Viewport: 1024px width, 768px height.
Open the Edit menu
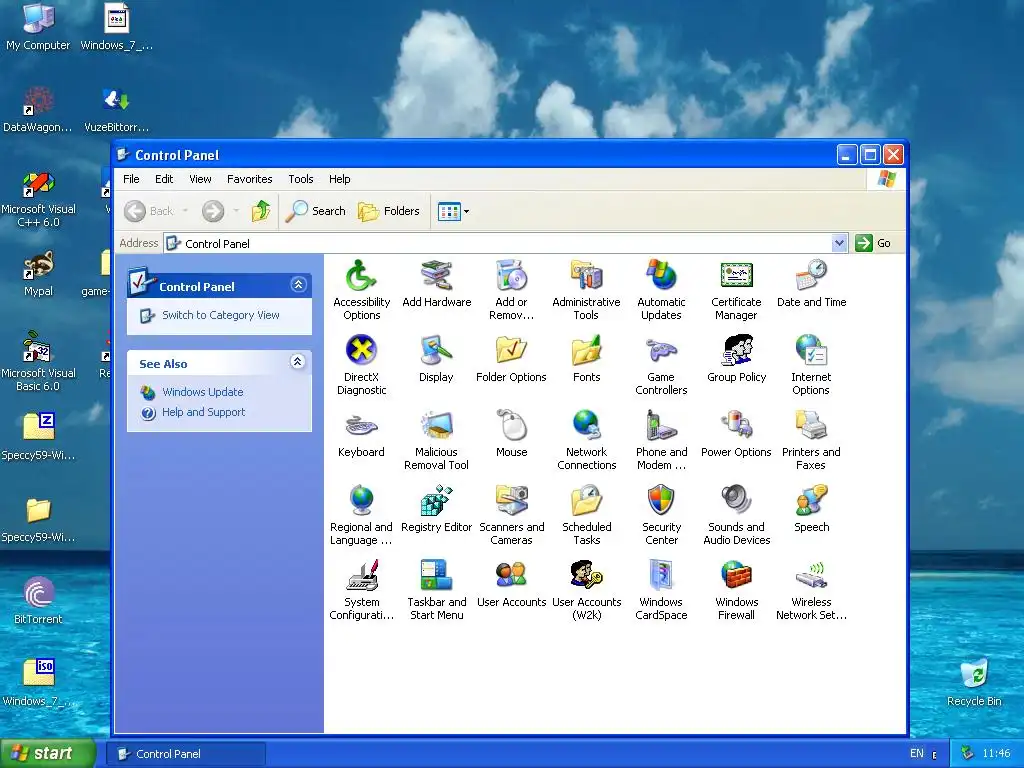pyautogui.click(x=164, y=179)
